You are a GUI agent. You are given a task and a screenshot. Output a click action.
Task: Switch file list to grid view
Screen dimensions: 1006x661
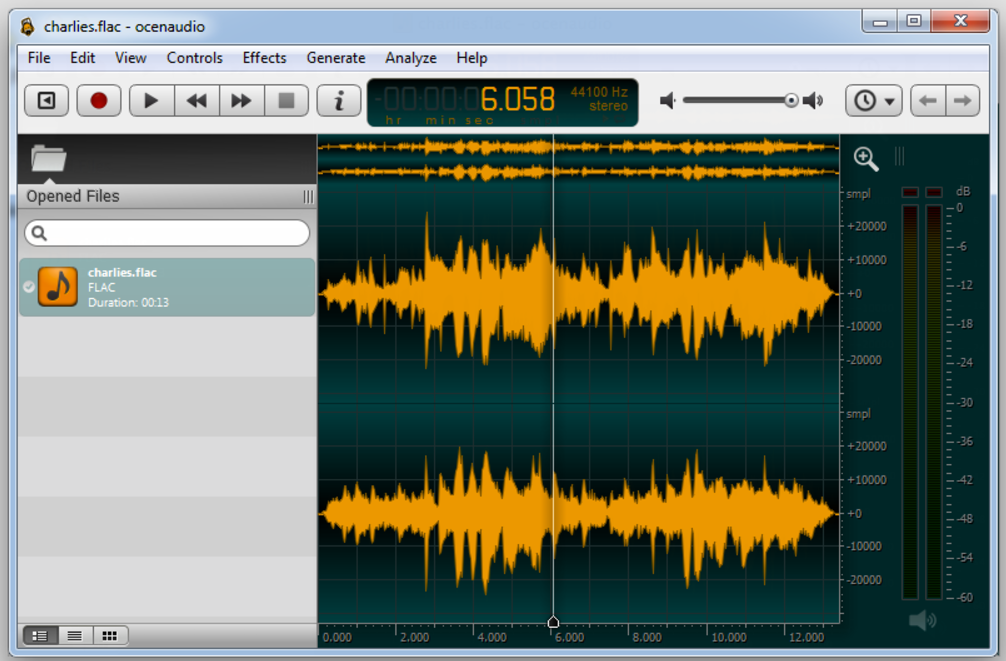[x=109, y=635]
